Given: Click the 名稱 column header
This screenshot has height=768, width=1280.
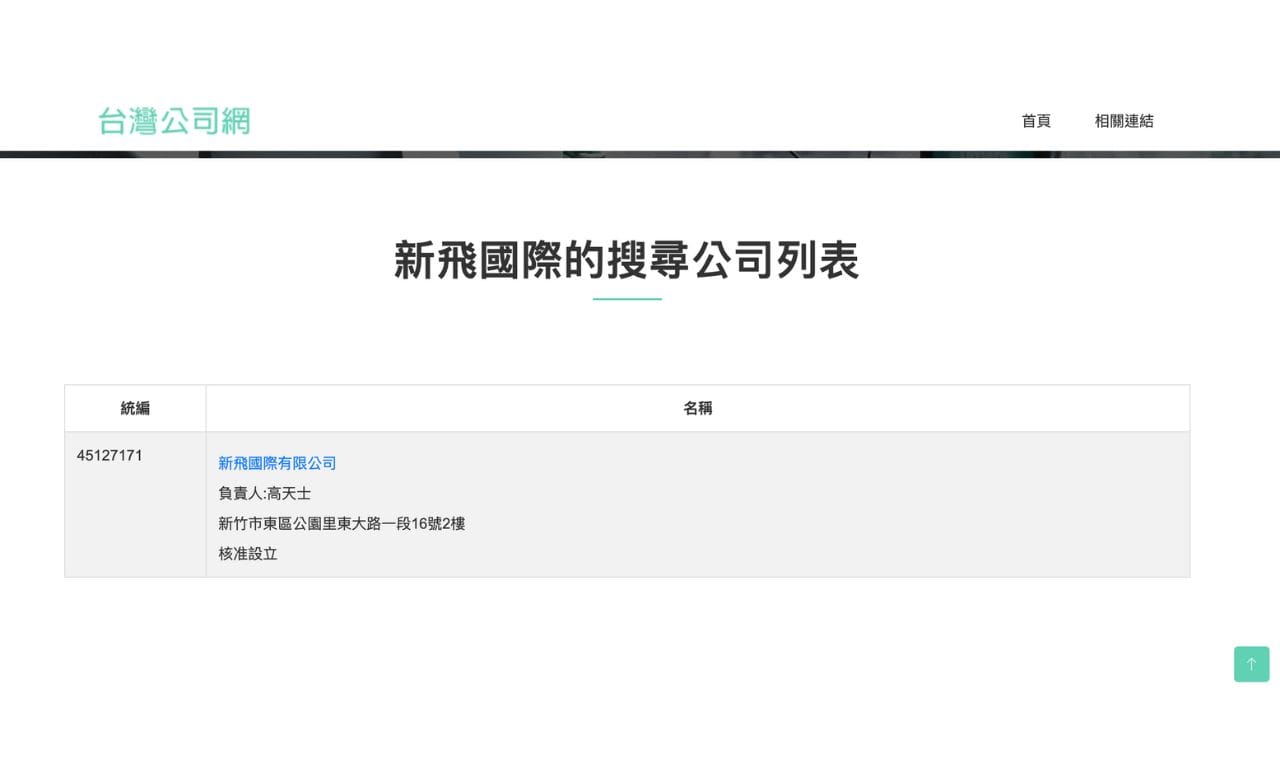Looking at the screenshot, I should click(698, 408).
